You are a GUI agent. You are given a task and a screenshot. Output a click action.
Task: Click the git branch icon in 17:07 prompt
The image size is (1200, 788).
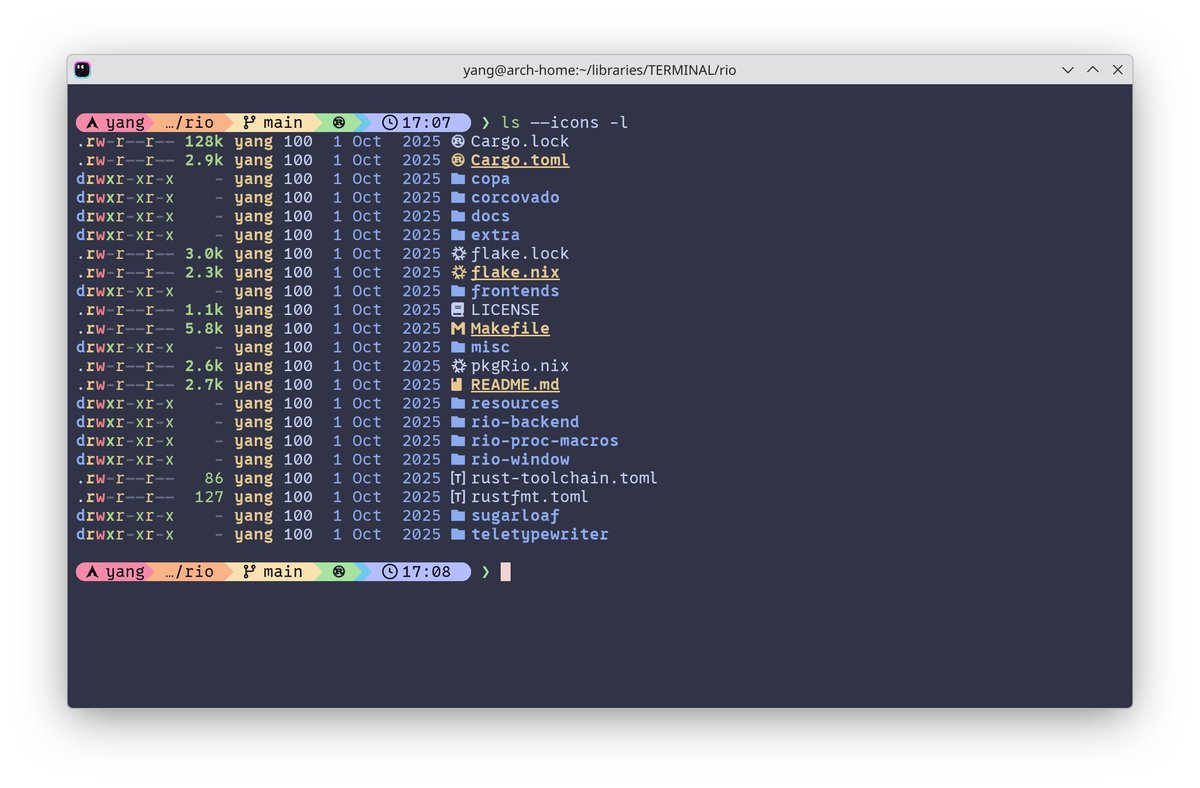(x=249, y=123)
